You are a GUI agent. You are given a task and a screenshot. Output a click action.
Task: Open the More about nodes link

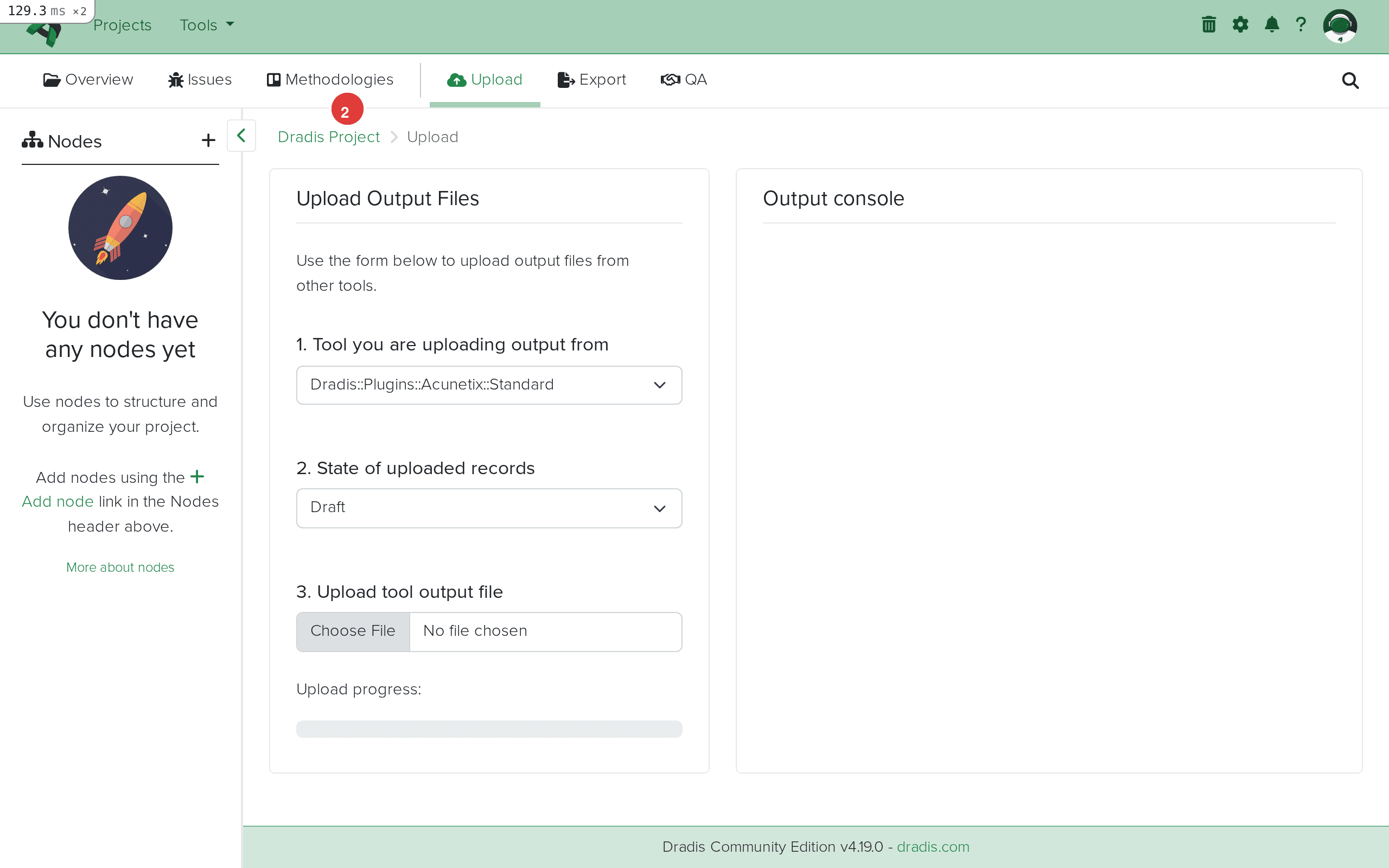pos(120,567)
